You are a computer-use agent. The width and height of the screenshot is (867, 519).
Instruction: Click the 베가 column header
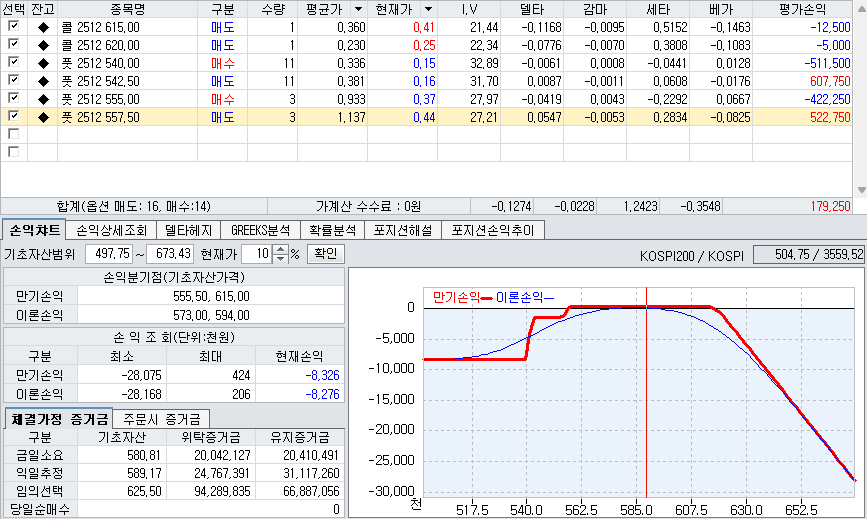coord(721,9)
